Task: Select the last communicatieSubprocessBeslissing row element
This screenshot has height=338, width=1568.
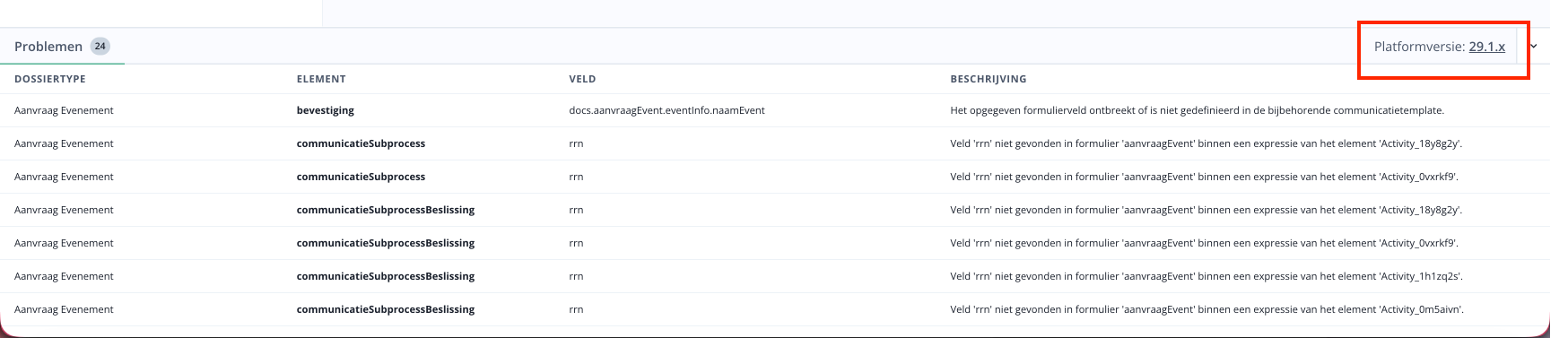Action: click(x=386, y=309)
